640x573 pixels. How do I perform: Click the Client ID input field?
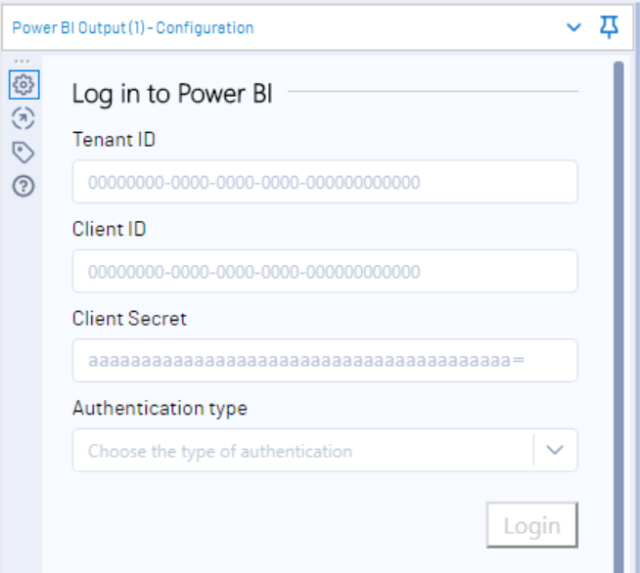click(x=325, y=271)
